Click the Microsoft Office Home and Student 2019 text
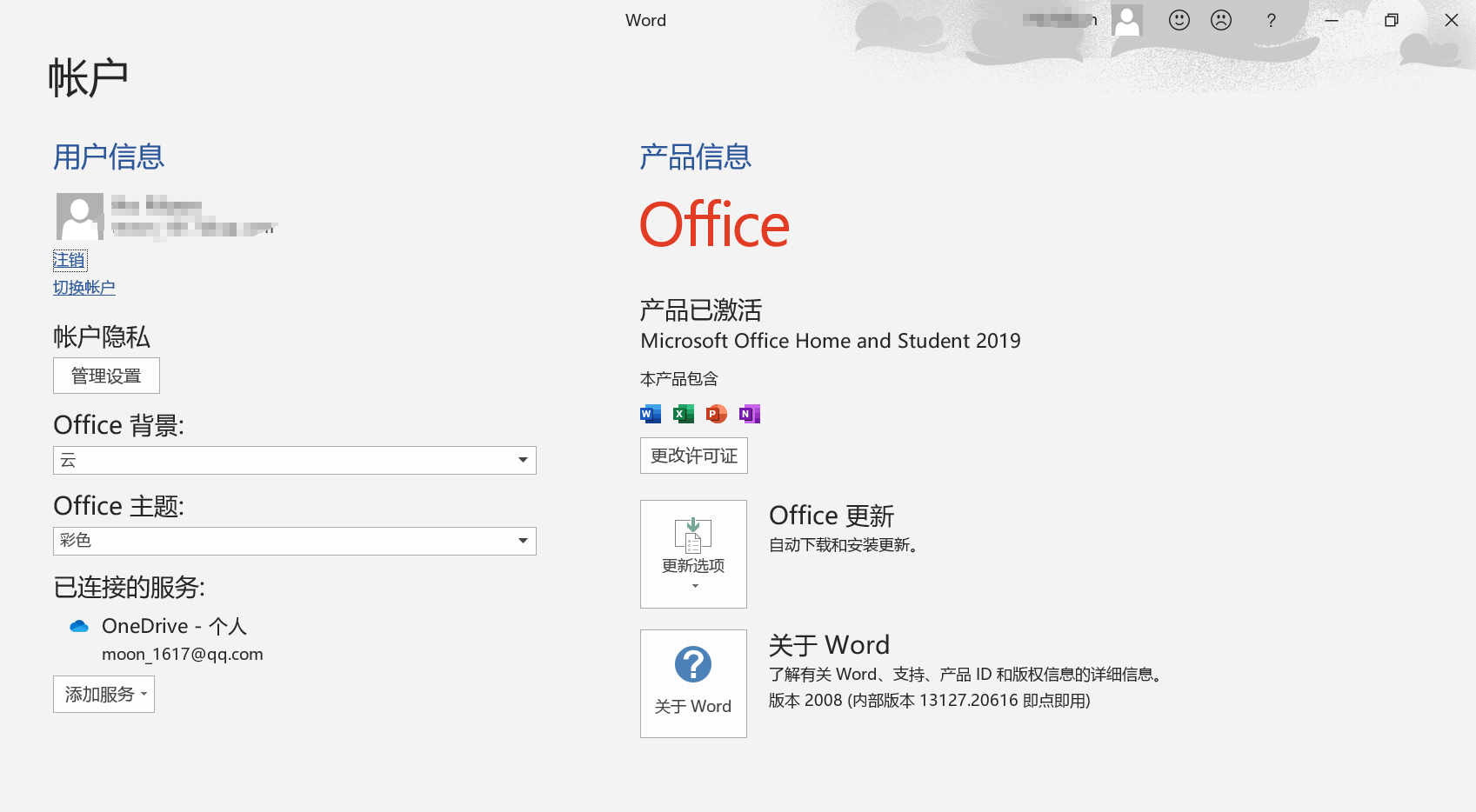The image size is (1476, 812). click(x=831, y=341)
